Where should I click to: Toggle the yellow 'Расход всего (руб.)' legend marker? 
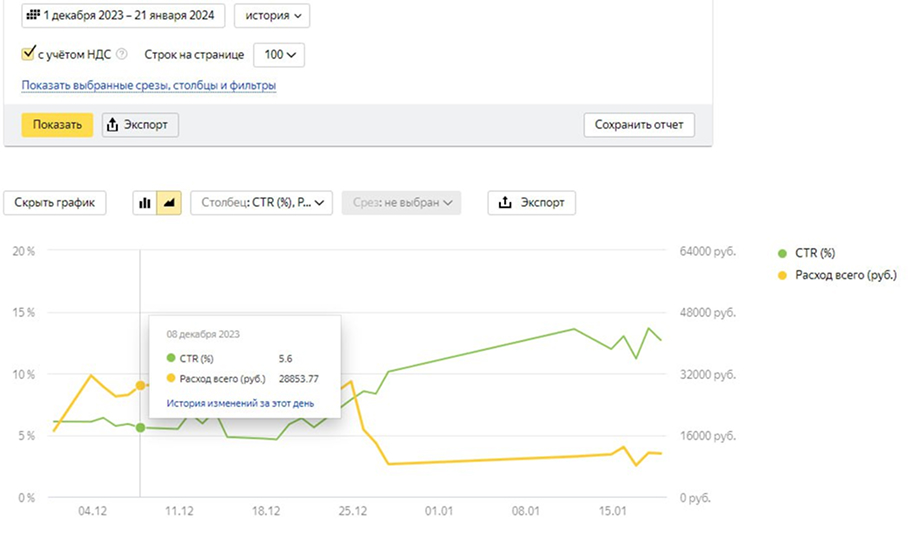coord(783,274)
